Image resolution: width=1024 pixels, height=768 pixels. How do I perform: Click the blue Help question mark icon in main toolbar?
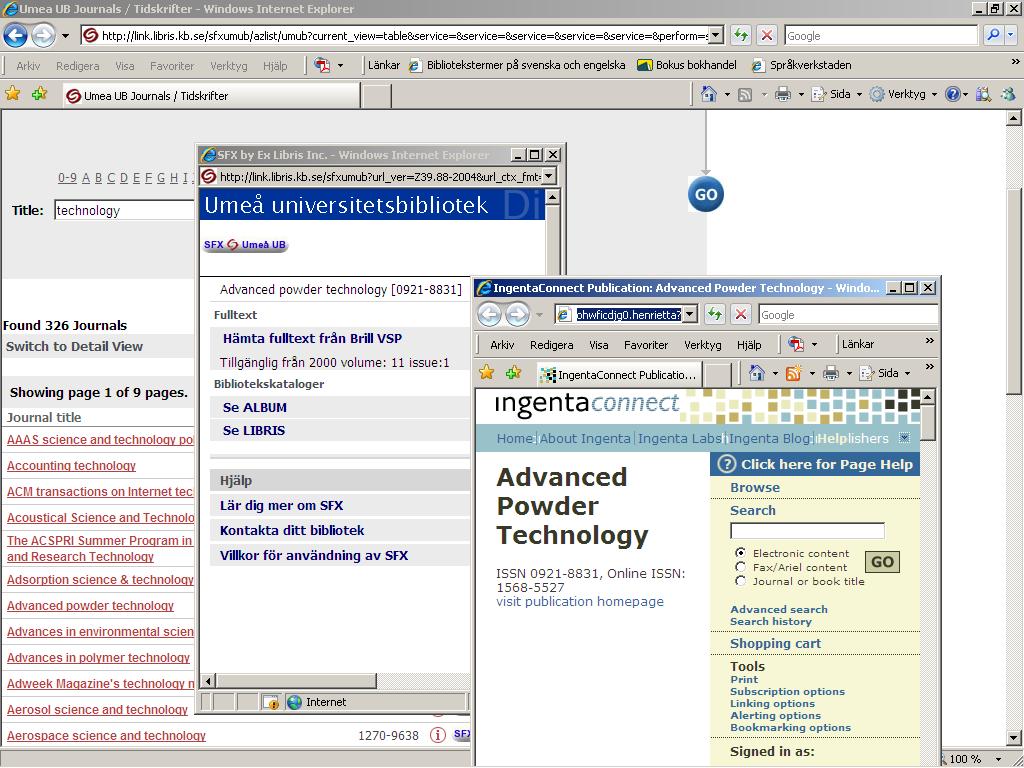click(953, 95)
